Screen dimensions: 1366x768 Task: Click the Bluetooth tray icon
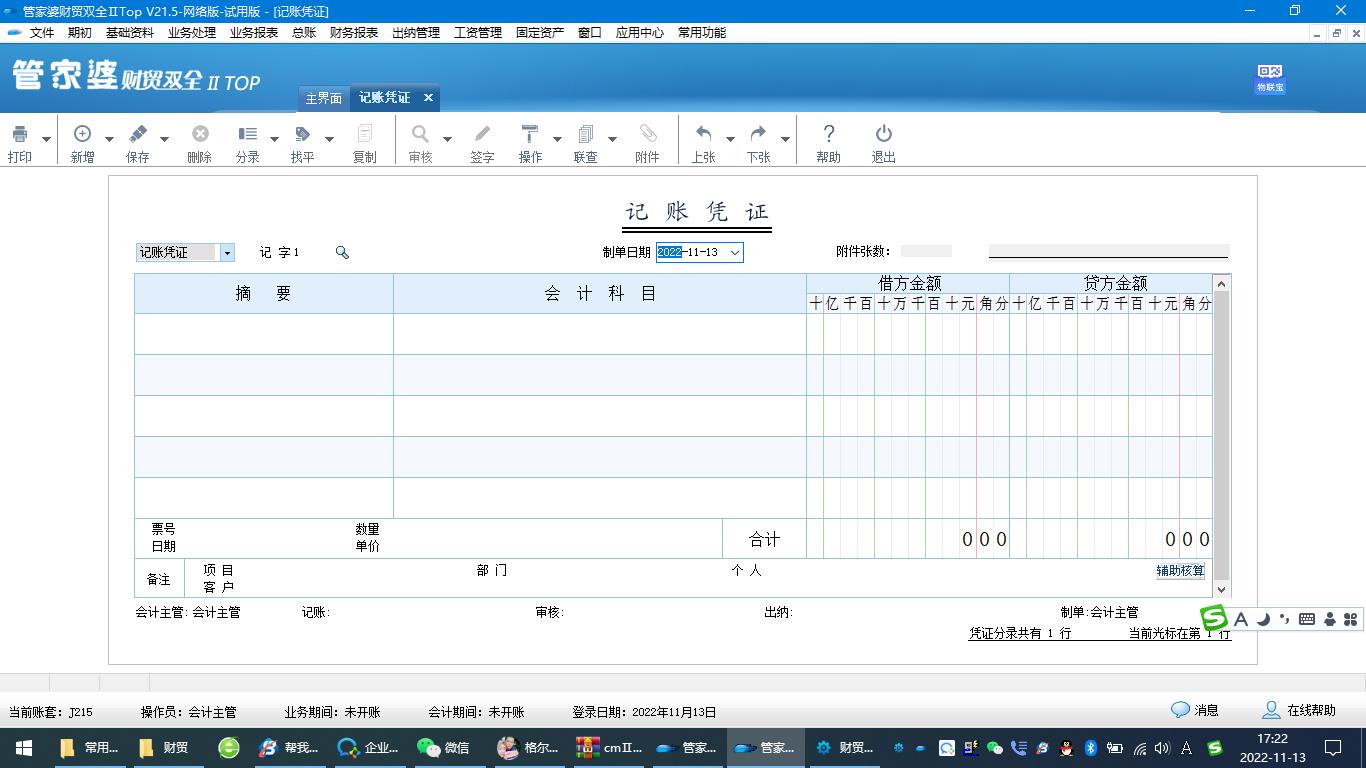[x=1091, y=747]
